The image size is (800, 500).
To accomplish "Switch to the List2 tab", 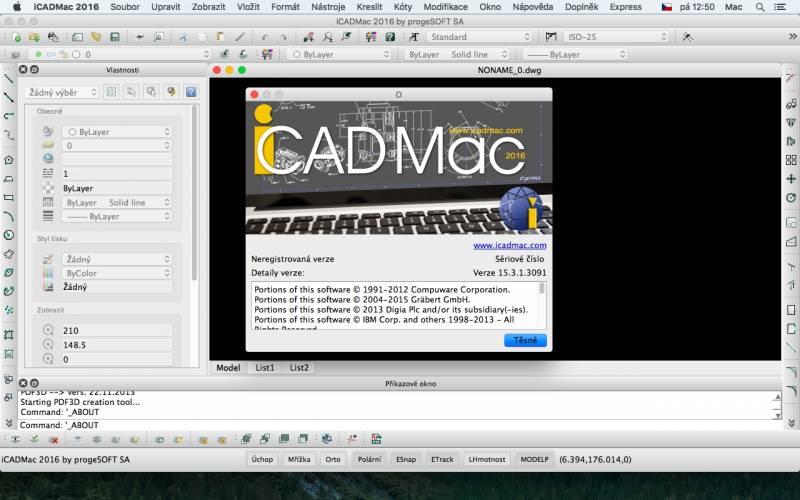I will (x=299, y=367).
